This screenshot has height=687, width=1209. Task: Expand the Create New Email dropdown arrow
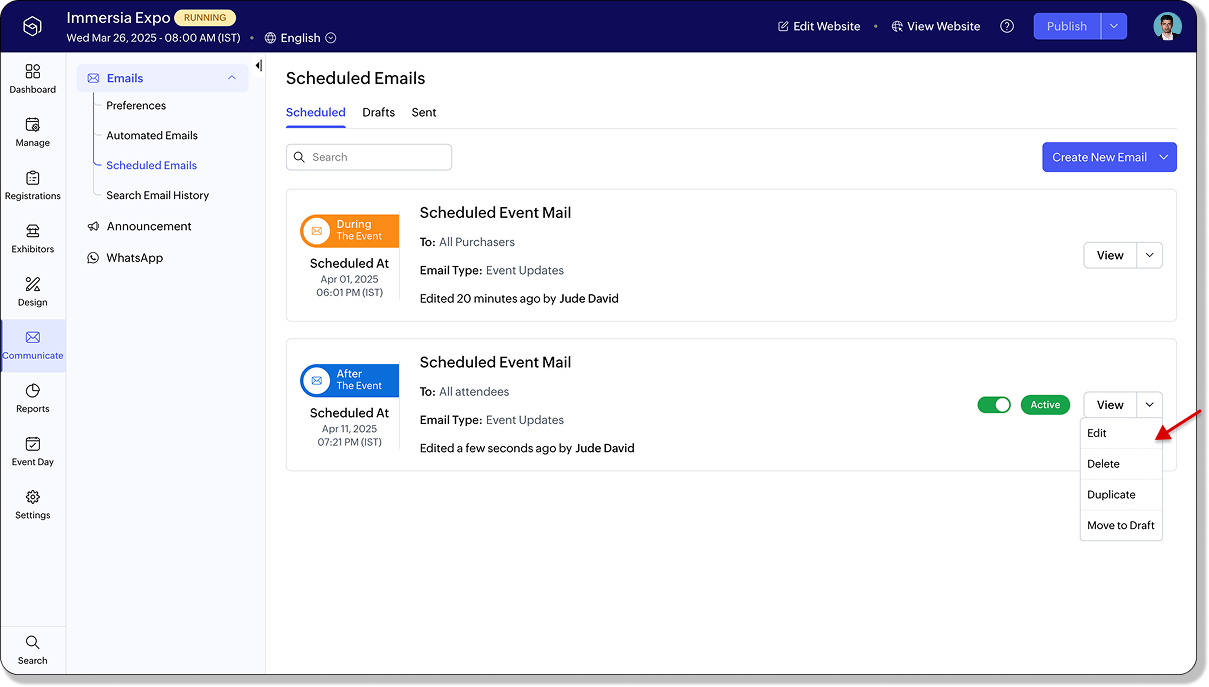(x=1164, y=157)
